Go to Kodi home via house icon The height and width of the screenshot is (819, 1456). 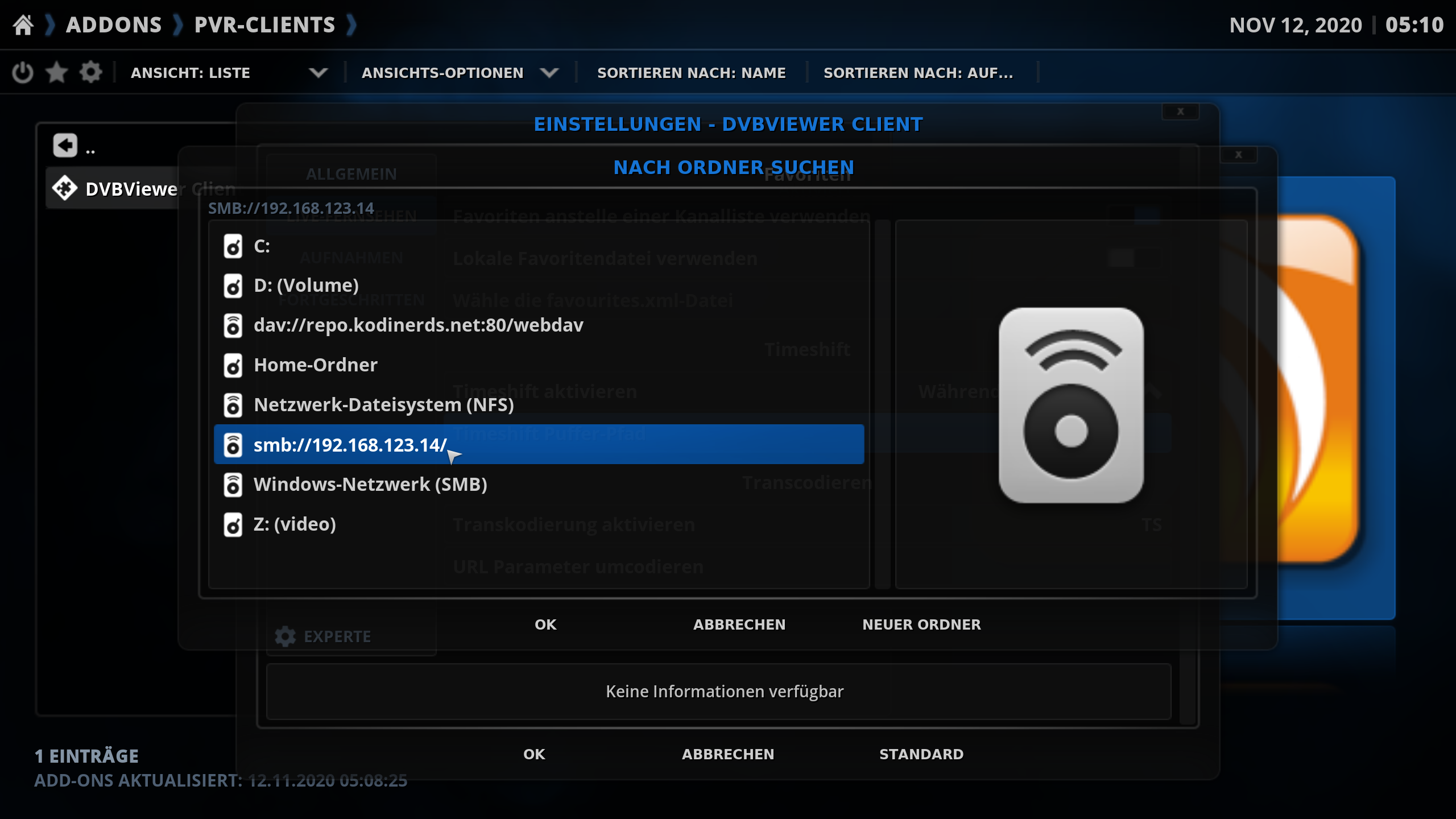tap(23, 25)
